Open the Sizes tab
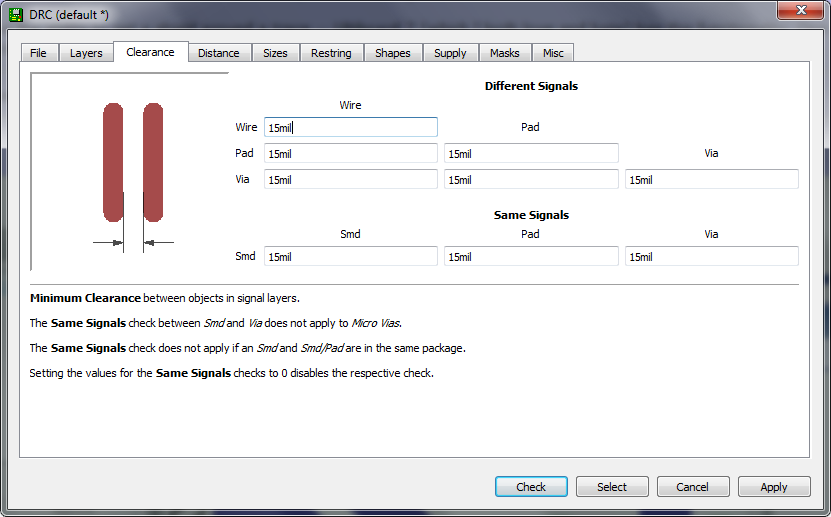The width and height of the screenshot is (831, 517). [275, 53]
